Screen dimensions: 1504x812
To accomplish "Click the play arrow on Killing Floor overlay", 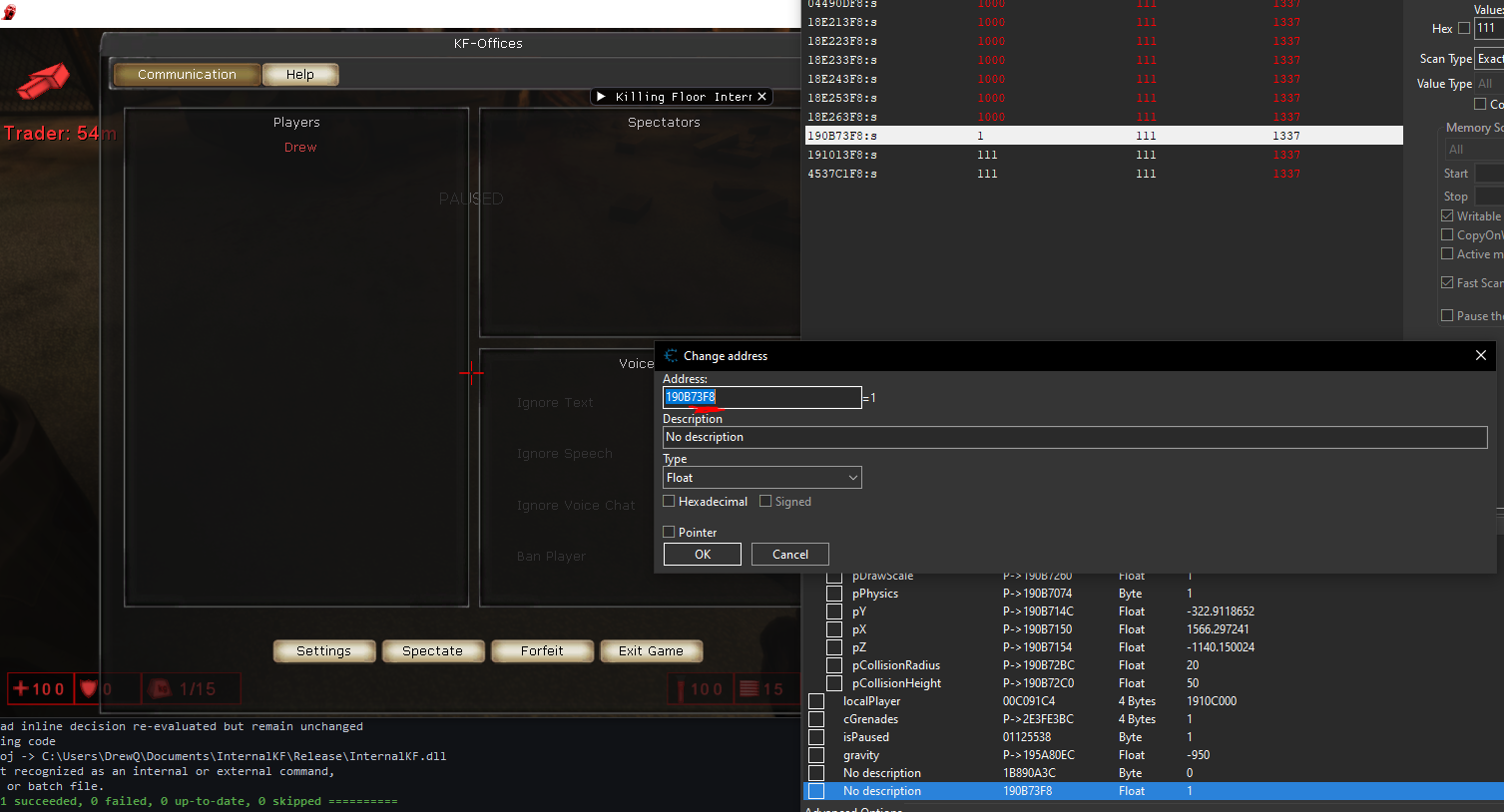I will pyautogui.click(x=601, y=97).
